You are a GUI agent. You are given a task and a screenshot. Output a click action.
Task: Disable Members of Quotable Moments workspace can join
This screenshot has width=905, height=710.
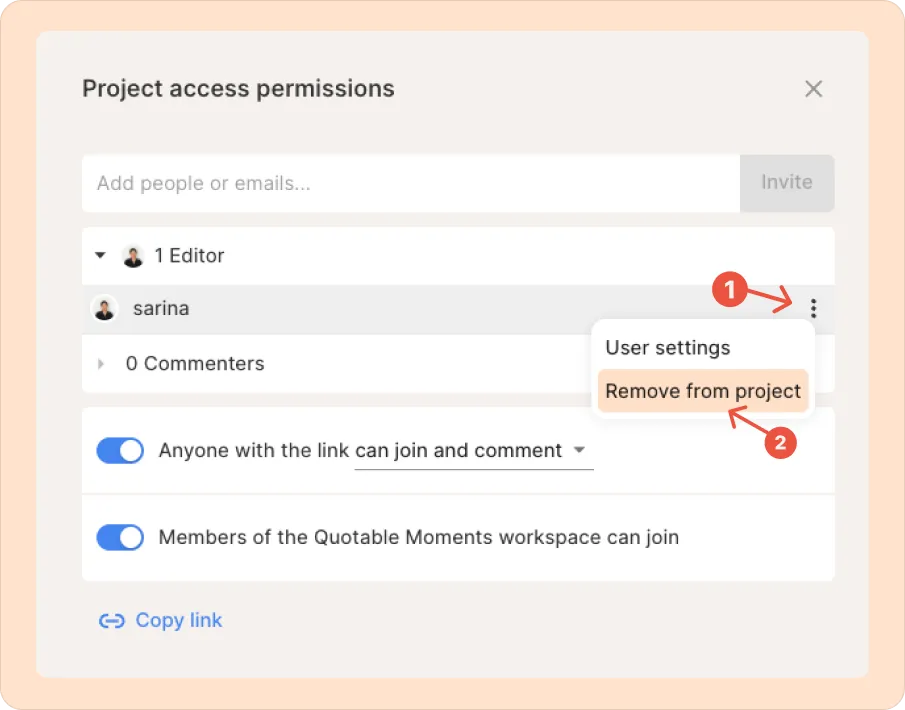120,538
